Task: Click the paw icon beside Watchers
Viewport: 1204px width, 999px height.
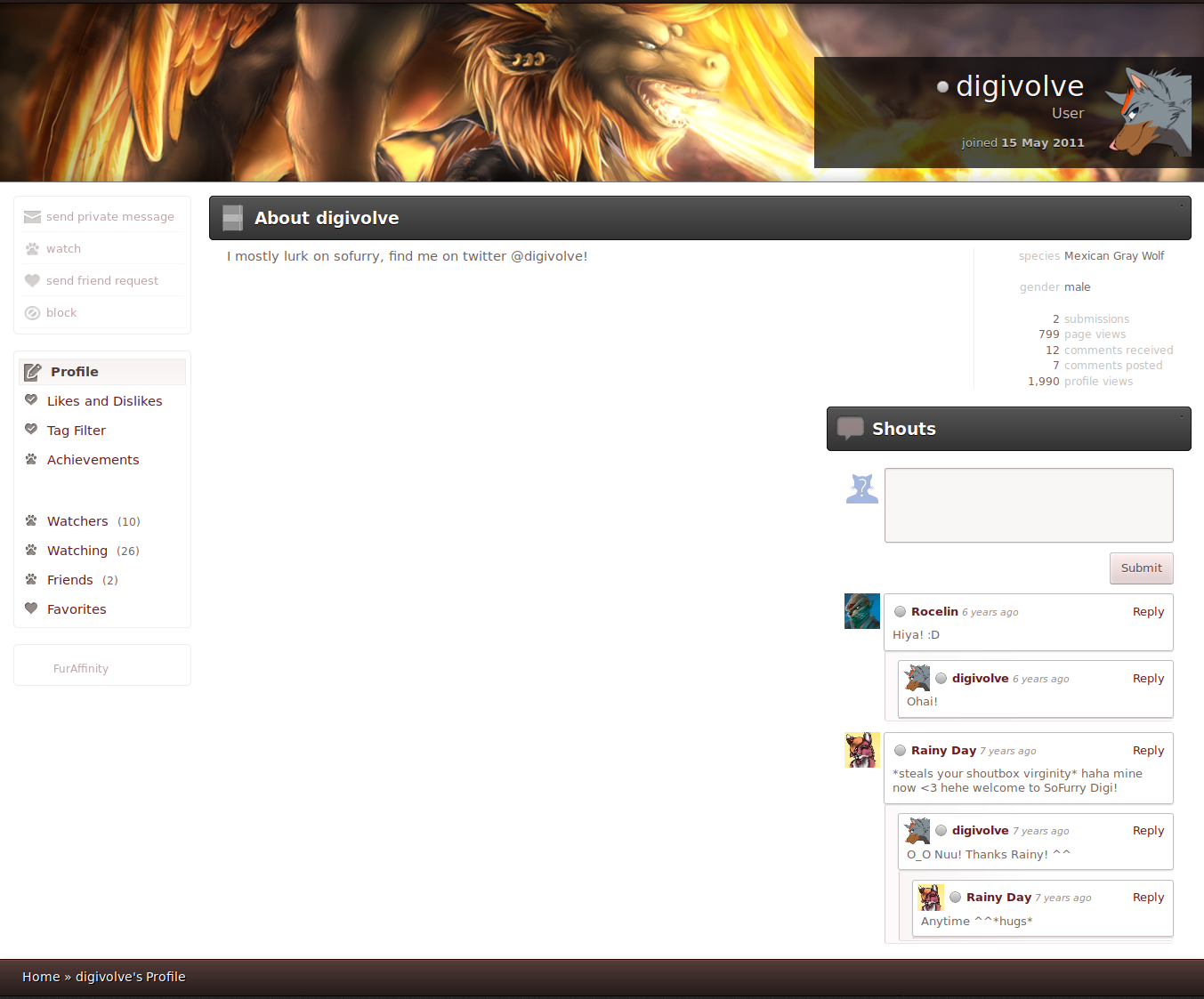Action: point(31,520)
